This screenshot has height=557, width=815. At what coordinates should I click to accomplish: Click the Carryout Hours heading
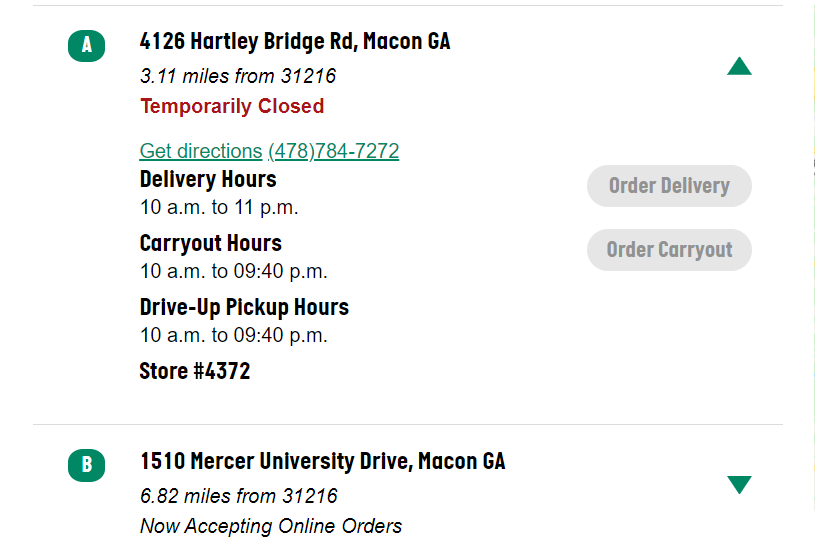click(x=211, y=243)
